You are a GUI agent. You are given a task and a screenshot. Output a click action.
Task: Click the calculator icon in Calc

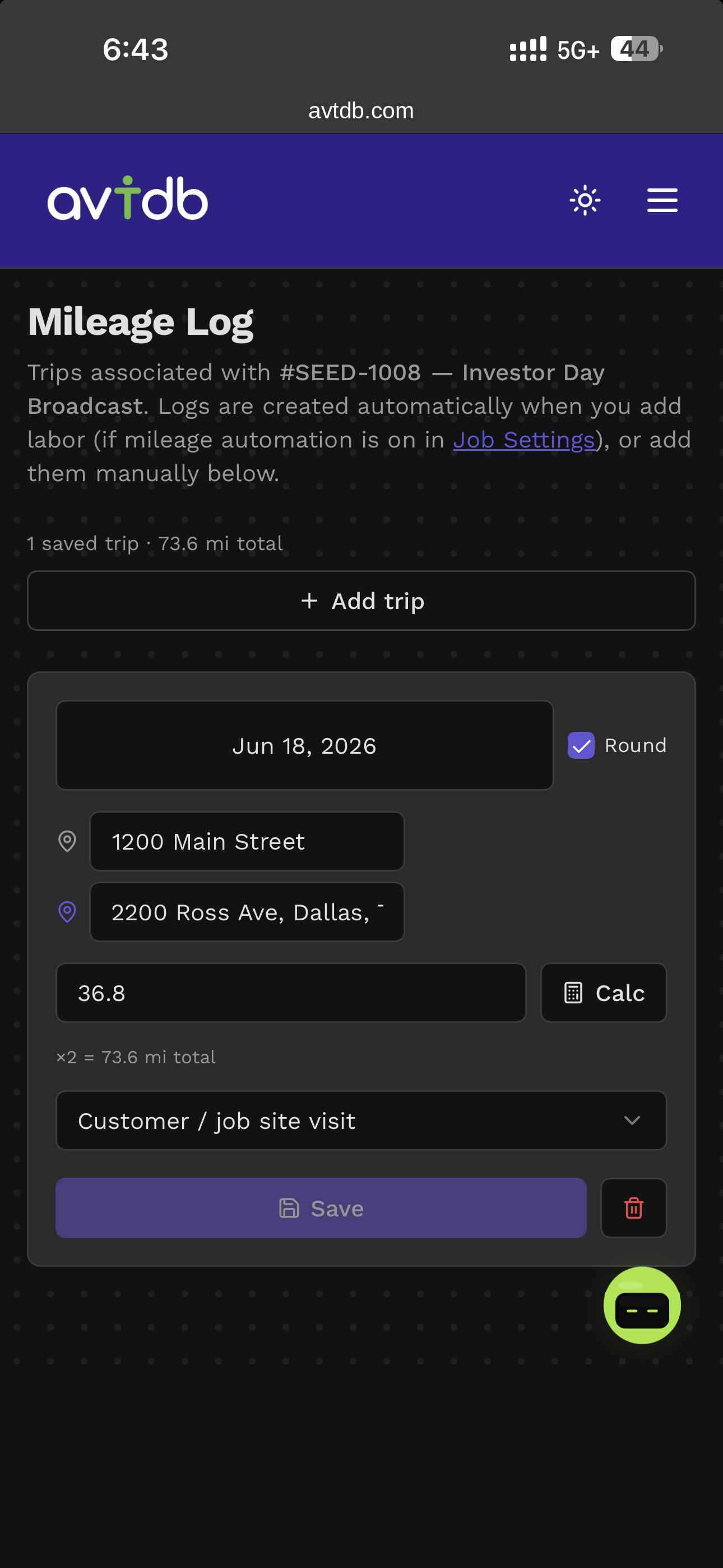(573, 993)
